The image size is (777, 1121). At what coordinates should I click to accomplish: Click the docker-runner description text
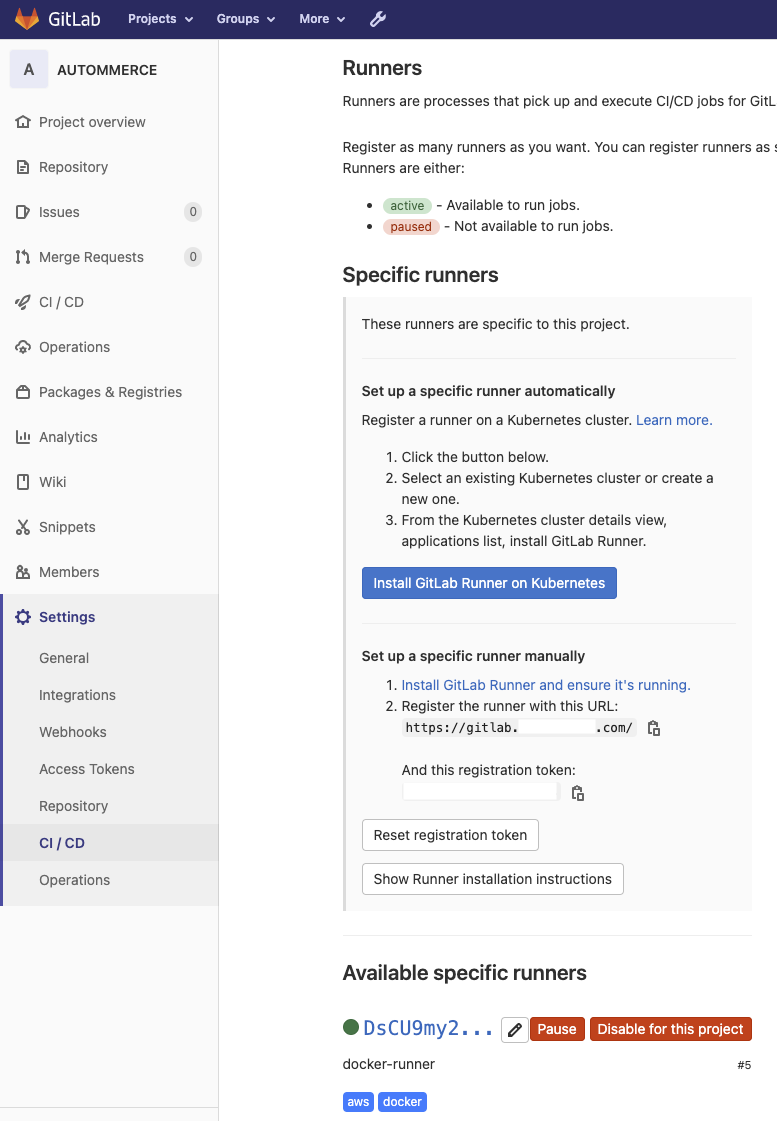(x=389, y=1065)
